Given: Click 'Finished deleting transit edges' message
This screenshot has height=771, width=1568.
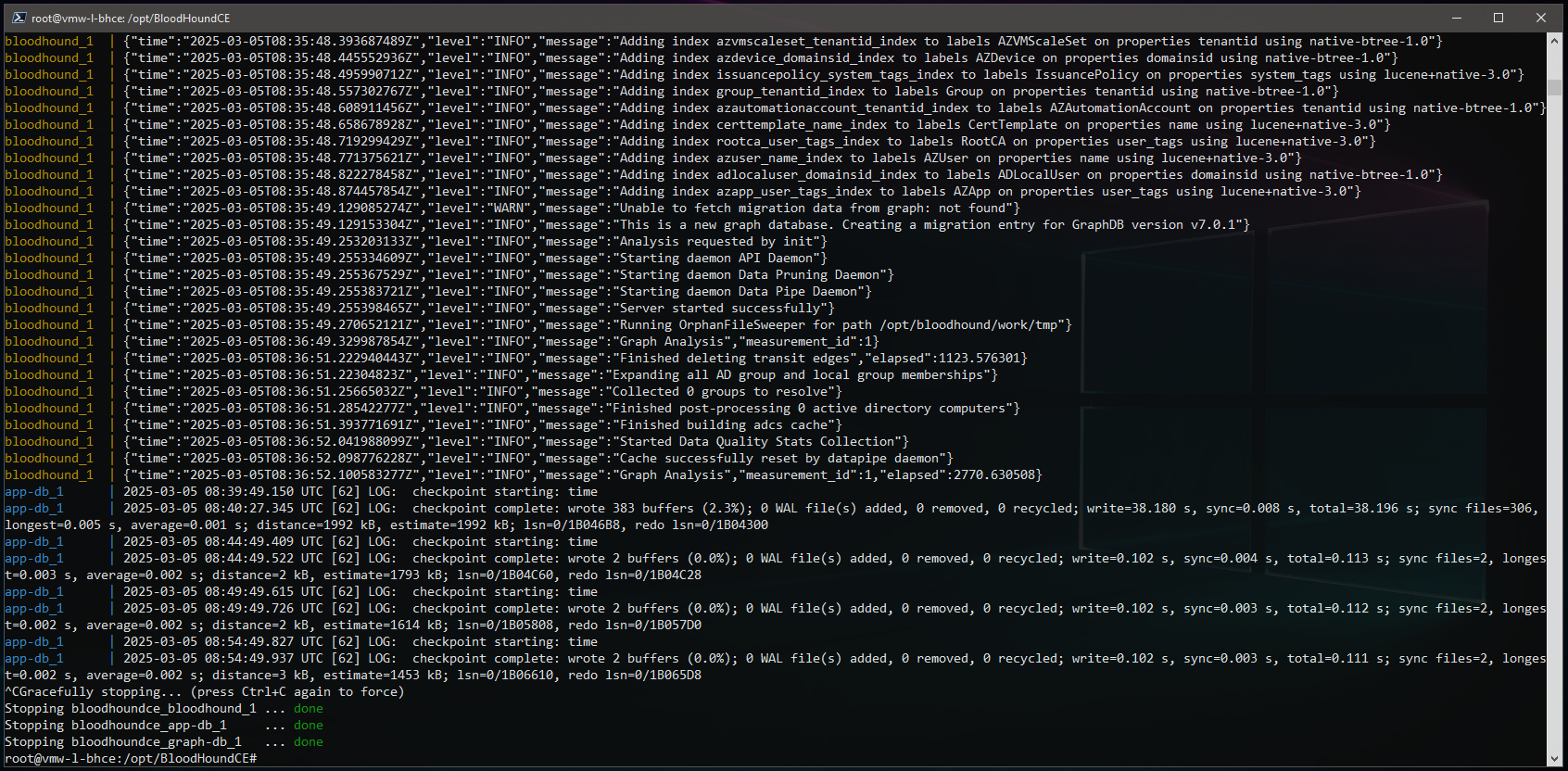Looking at the screenshot, I should 734,359.
